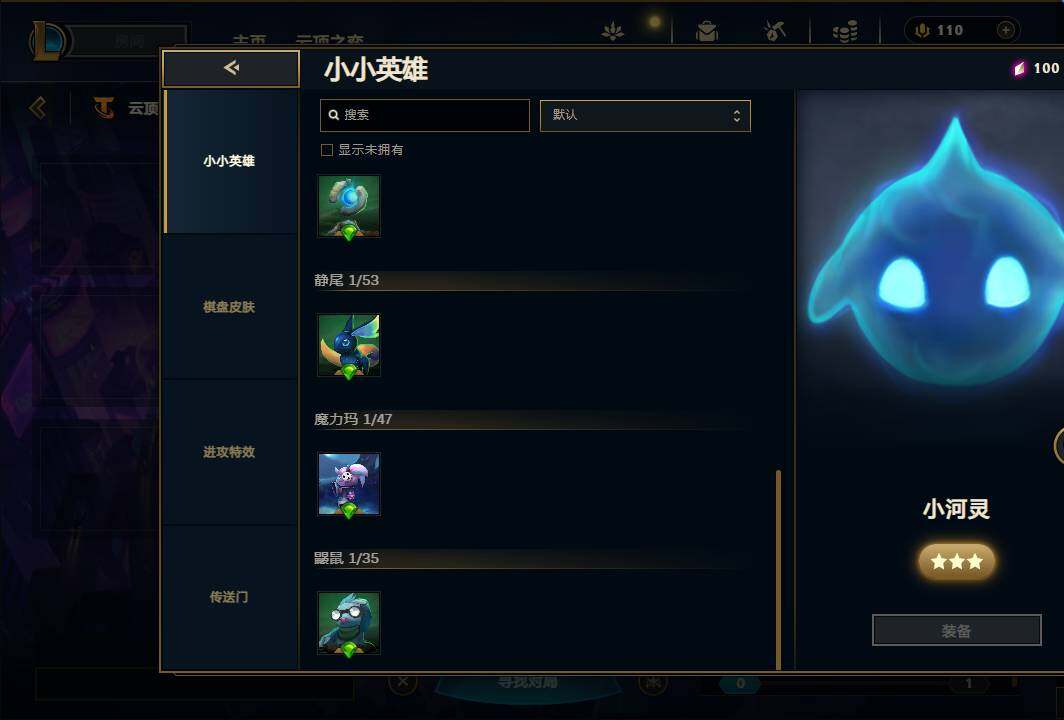Click the Little Legends list scrollbar
Screen dimensions: 1064x720
pos(778,569)
